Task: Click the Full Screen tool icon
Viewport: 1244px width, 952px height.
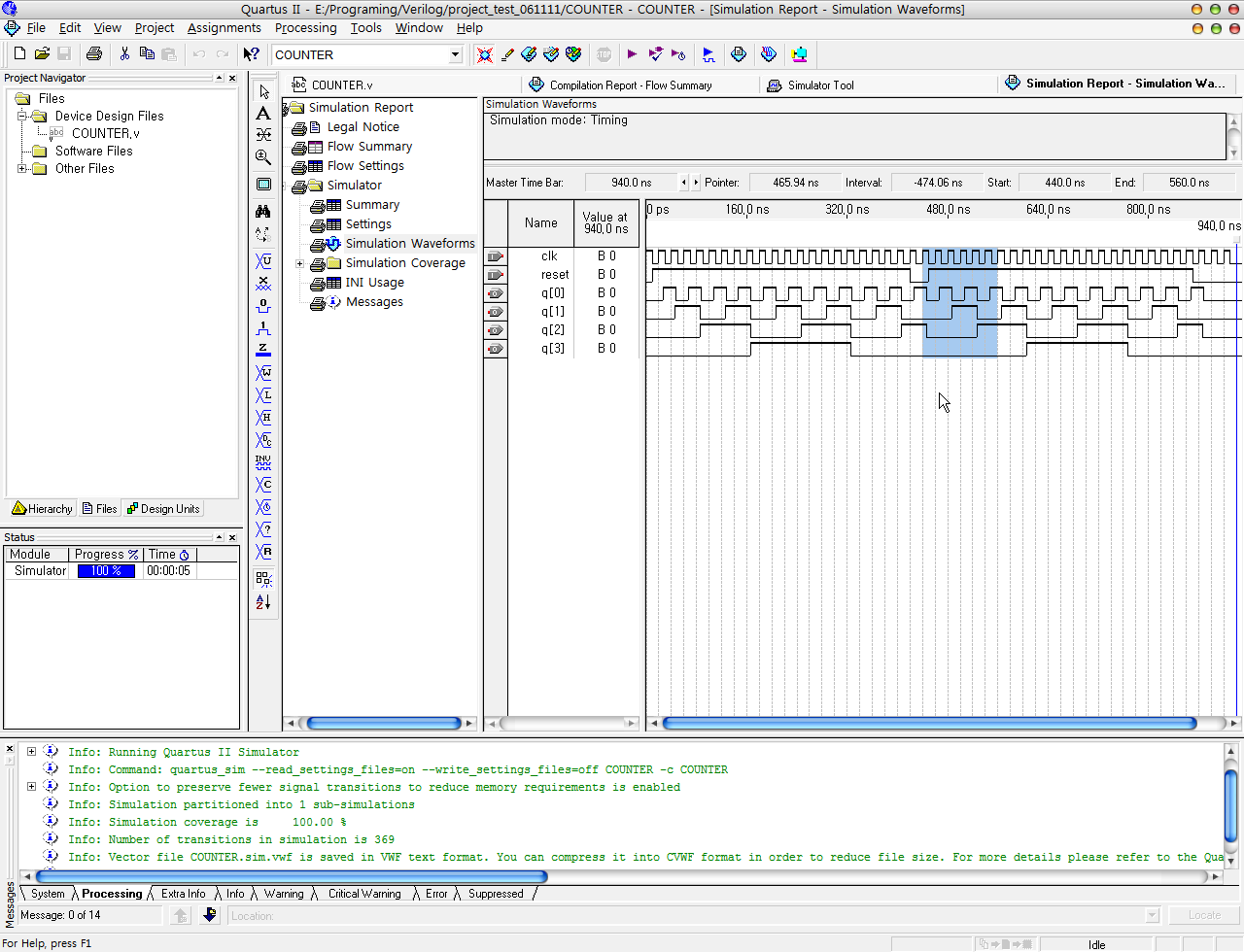Action: click(263, 185)
